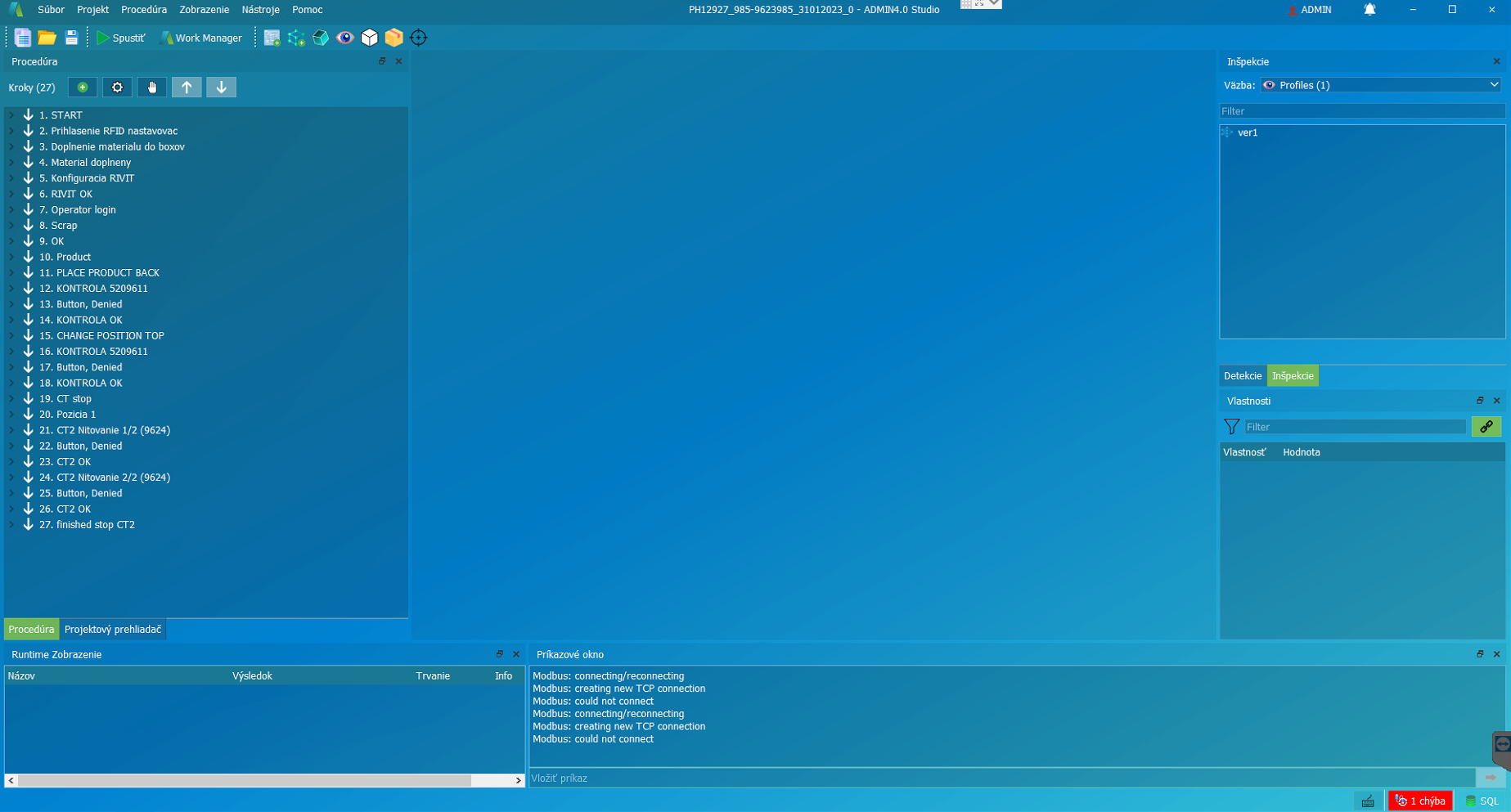1511x812 pixels.
Task: Click the Vložiť príkaz command input
Action: (x=1002, y=778)
